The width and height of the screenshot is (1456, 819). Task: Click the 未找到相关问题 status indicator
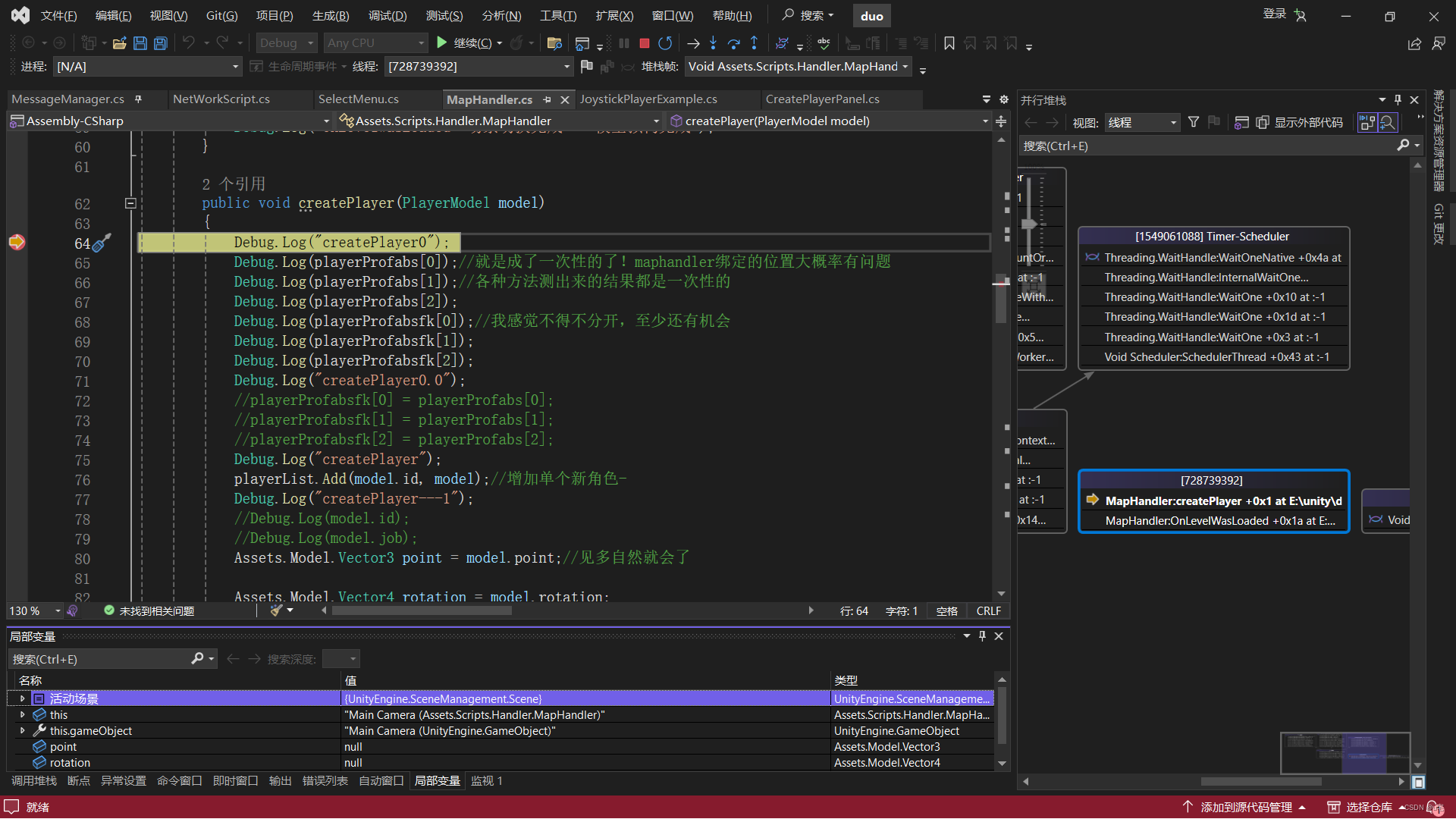tap(149, 610)
